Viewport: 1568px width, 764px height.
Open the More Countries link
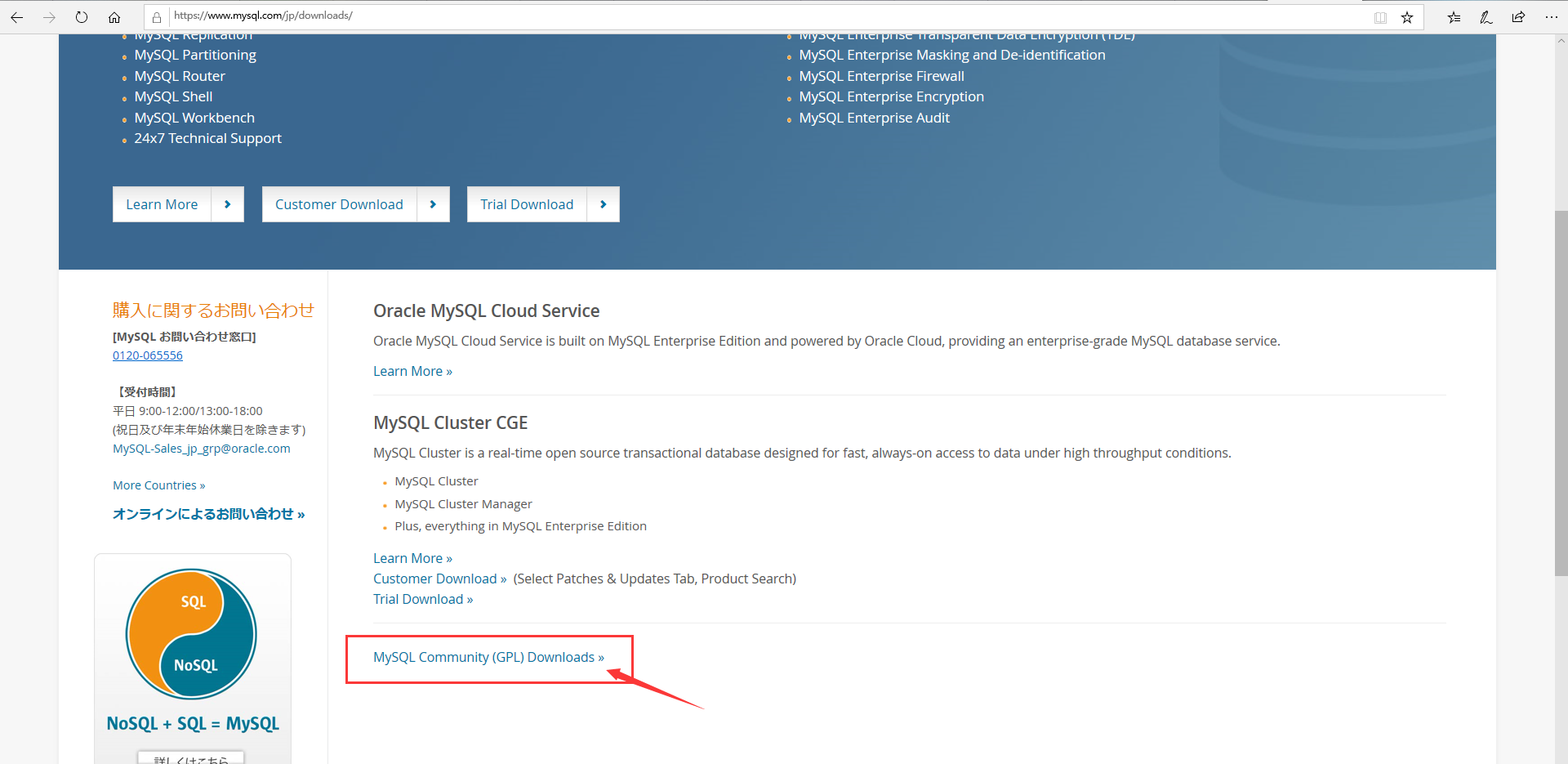tap(159, 485)
